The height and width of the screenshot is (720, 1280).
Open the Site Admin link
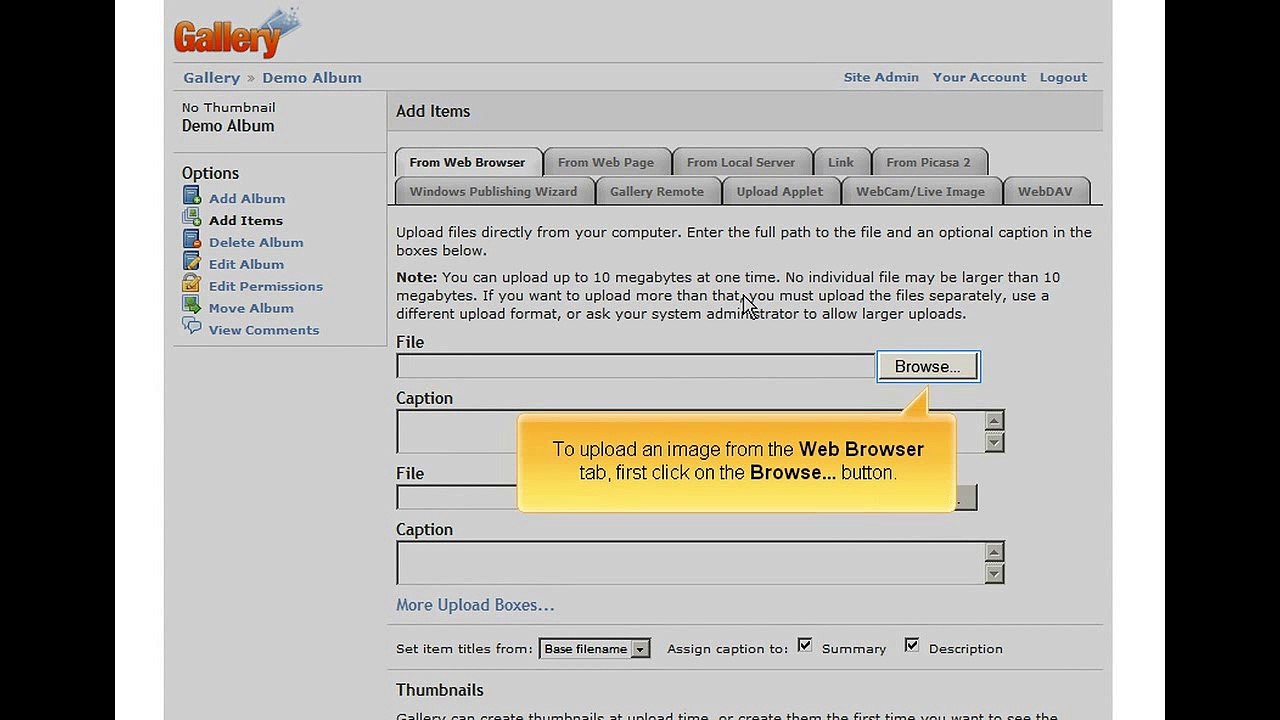[881, 77]
